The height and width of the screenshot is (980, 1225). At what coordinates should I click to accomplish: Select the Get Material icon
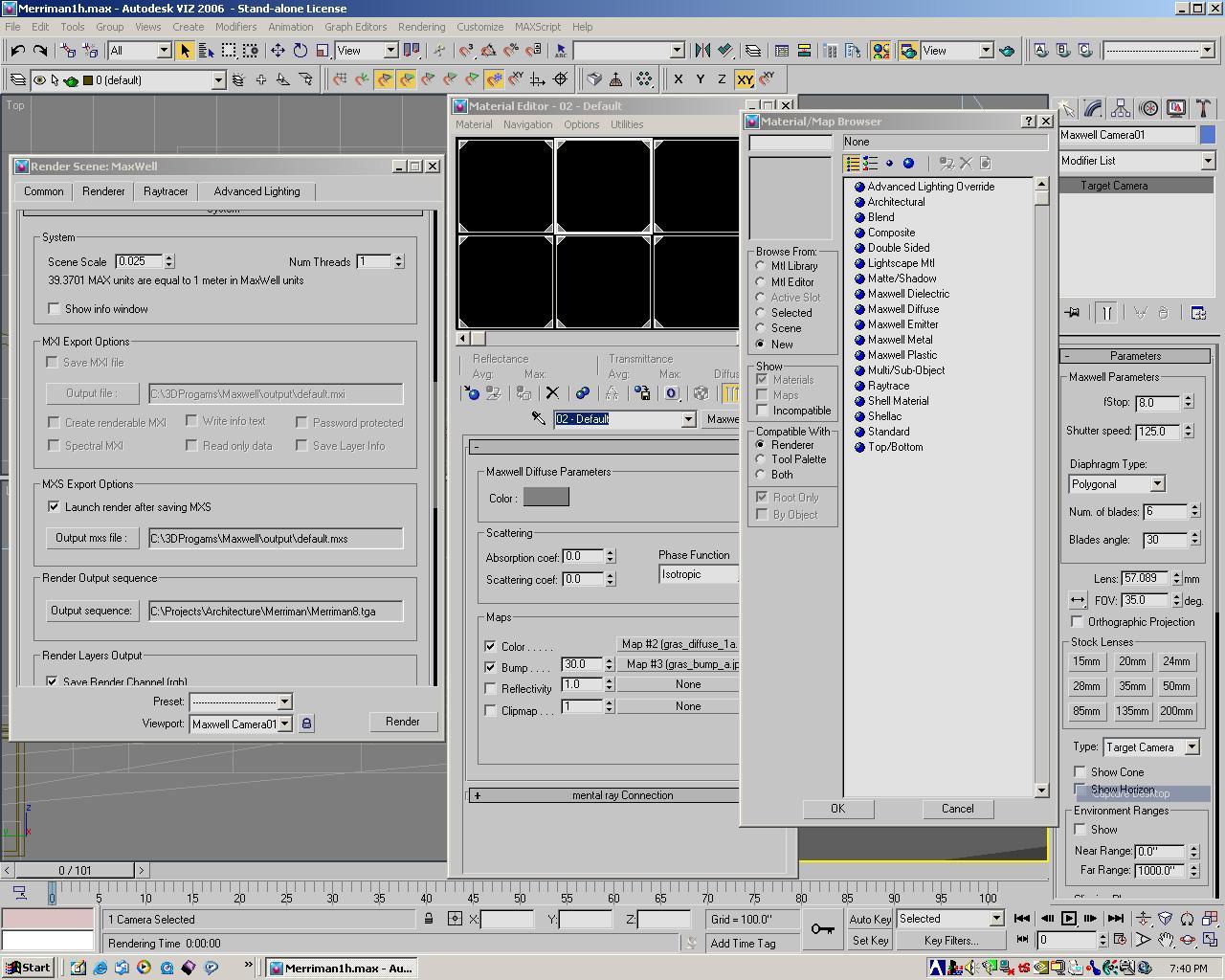pos(472,393)
